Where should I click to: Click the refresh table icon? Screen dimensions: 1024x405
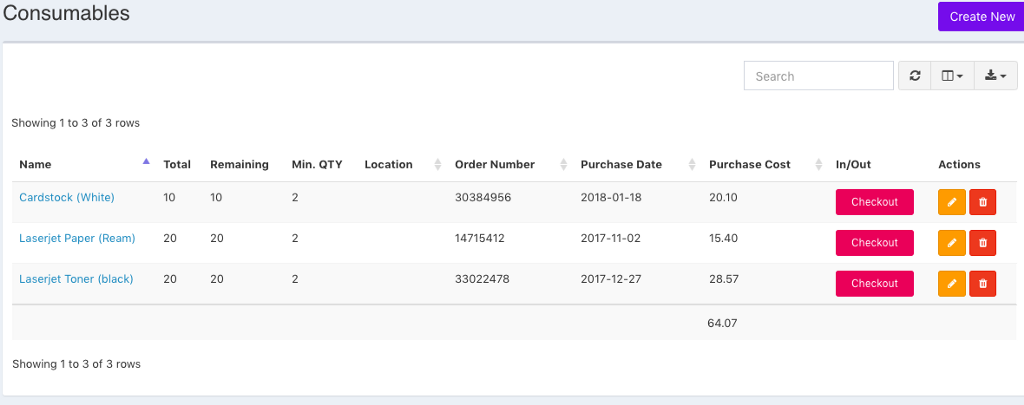[914, 76]
